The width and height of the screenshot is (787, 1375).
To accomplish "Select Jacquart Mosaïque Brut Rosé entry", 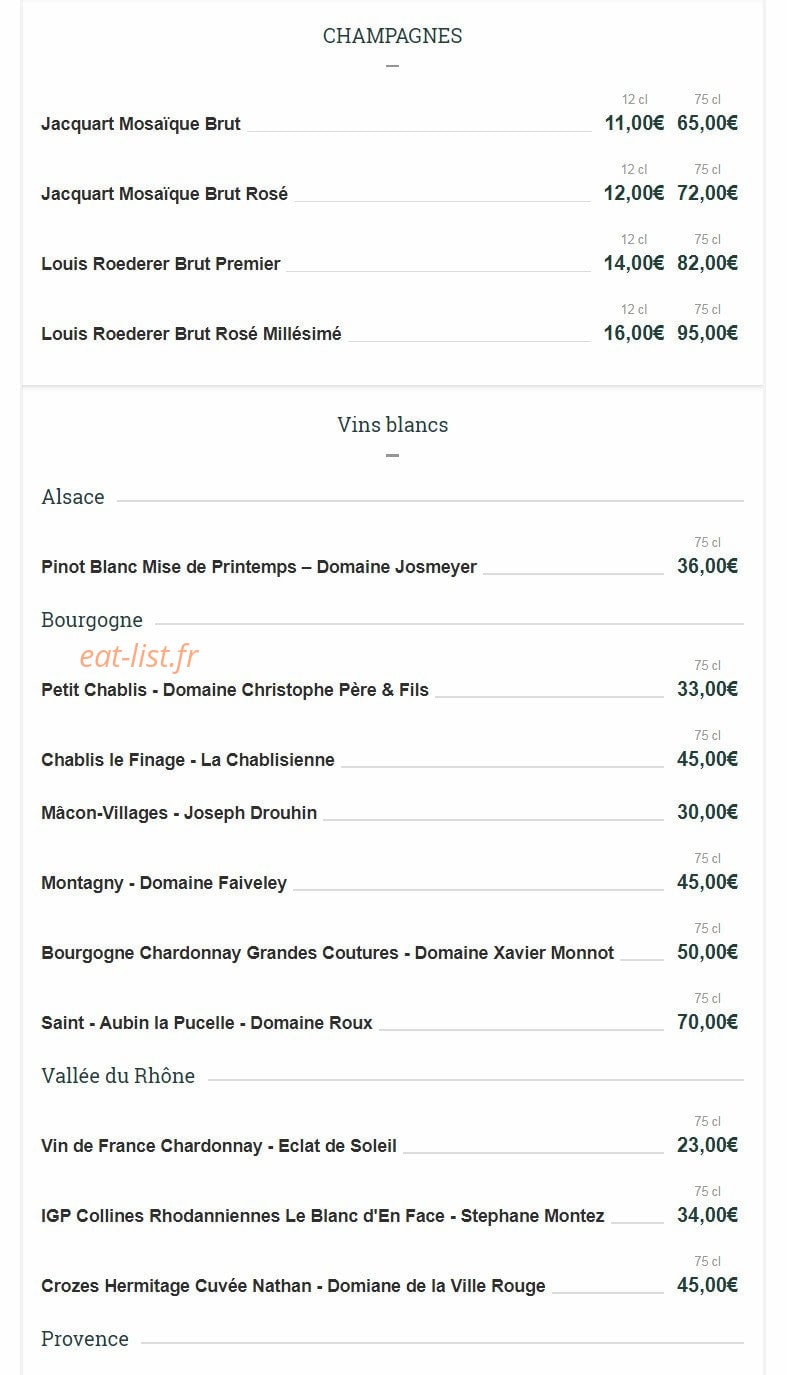I will (x=164, y=194).
